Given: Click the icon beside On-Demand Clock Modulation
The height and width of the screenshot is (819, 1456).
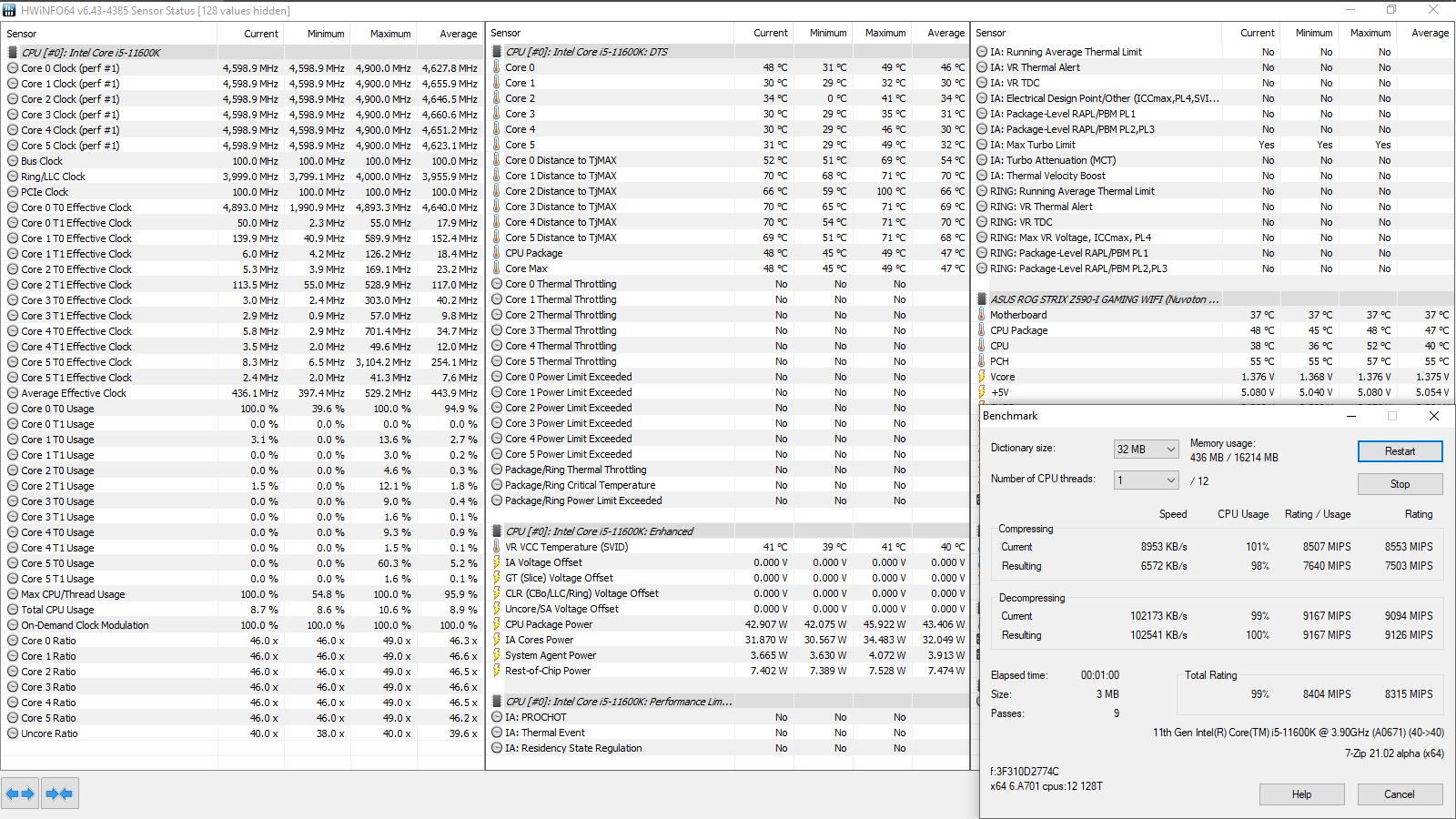Looking at the screenshot, I should click(13, 625).
